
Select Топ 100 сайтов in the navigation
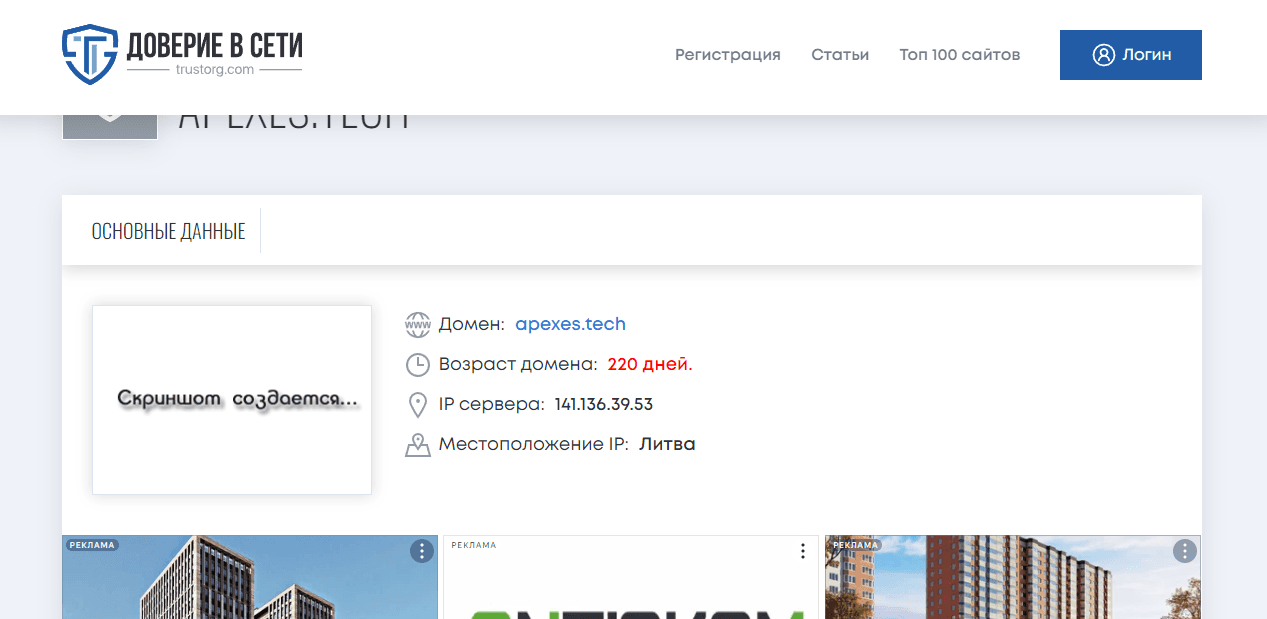[x=959, y=55]
